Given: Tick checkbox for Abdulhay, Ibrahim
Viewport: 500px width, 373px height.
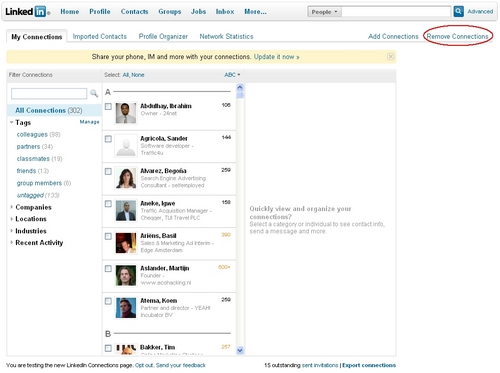Looking at the screenshot, I should point(108,106).
